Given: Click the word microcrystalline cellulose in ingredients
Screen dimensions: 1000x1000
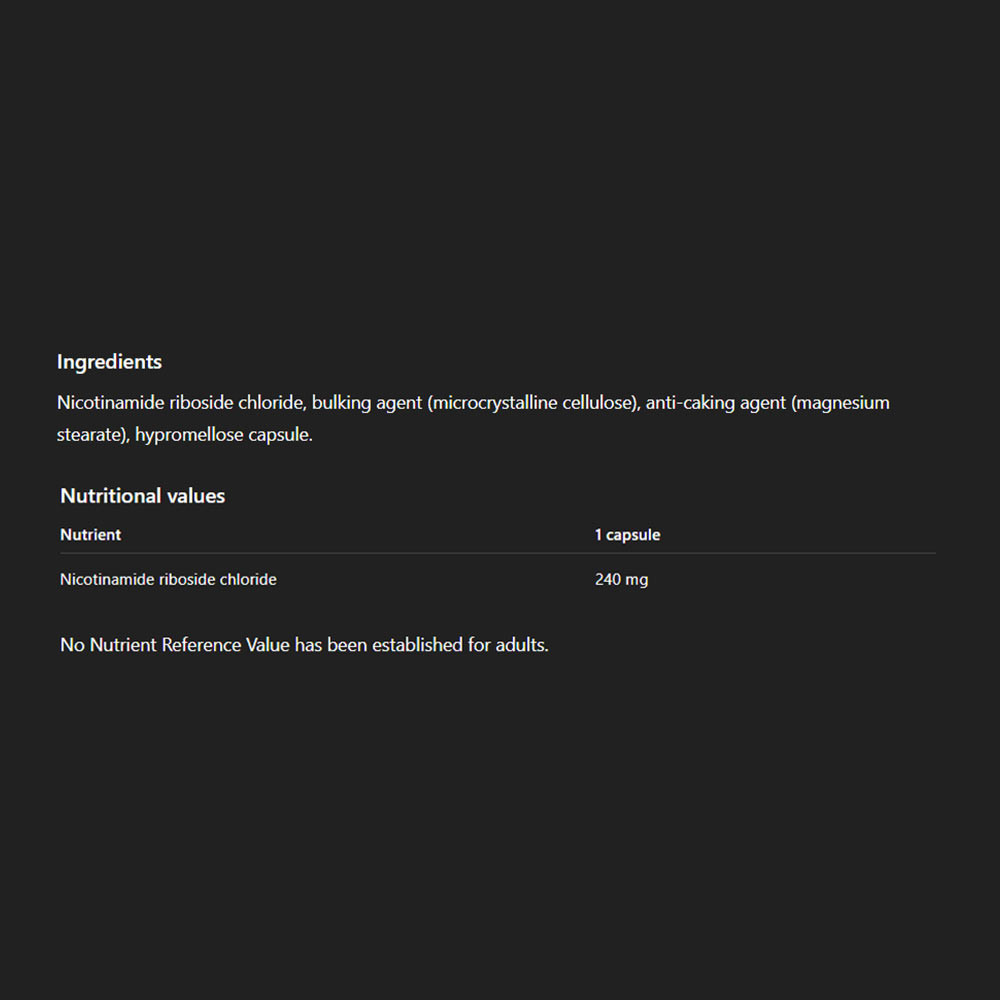Looking at the screenshot, I should point(533,403).
